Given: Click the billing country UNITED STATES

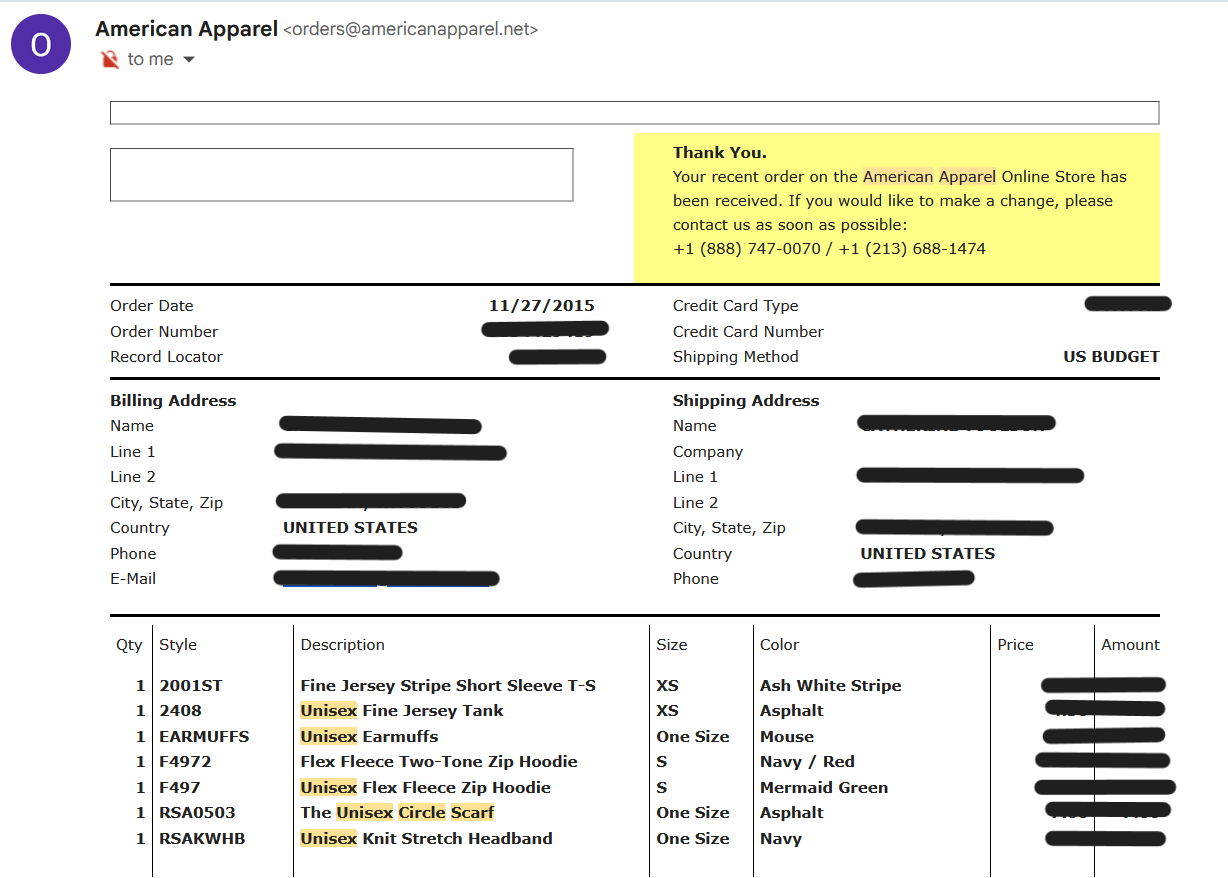Looking at the screenshot, I should [350, 528].
